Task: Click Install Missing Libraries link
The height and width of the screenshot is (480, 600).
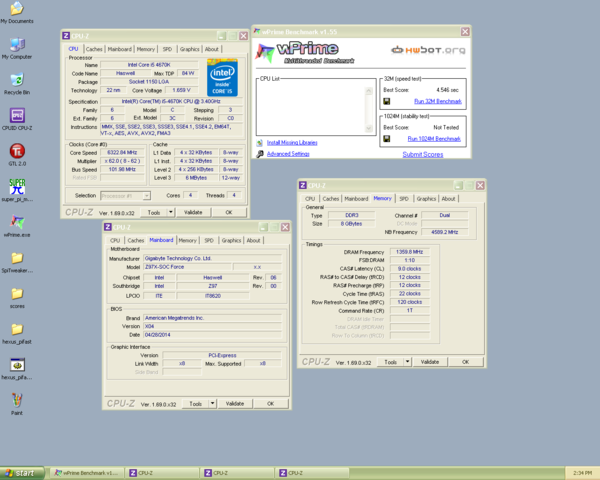Action: [x=292, y=143]
